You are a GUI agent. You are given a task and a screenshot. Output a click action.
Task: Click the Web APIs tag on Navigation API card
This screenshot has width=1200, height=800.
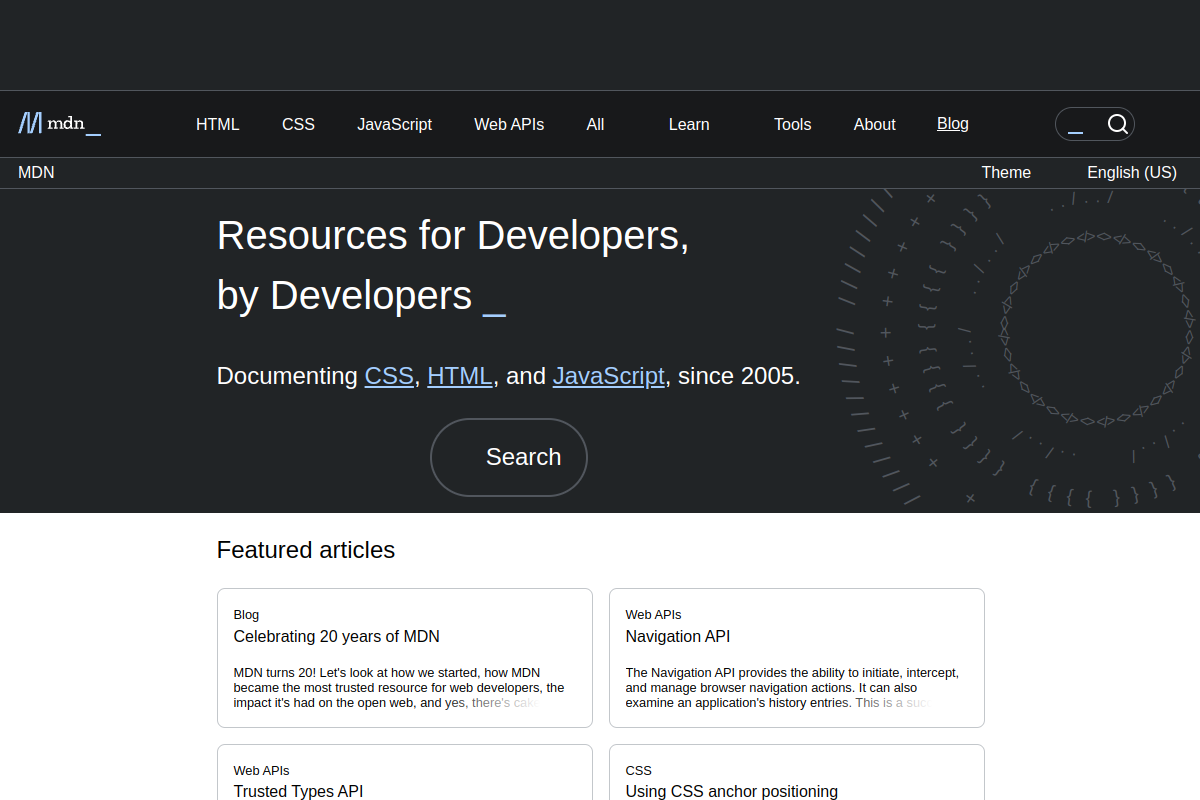(654, 614)
